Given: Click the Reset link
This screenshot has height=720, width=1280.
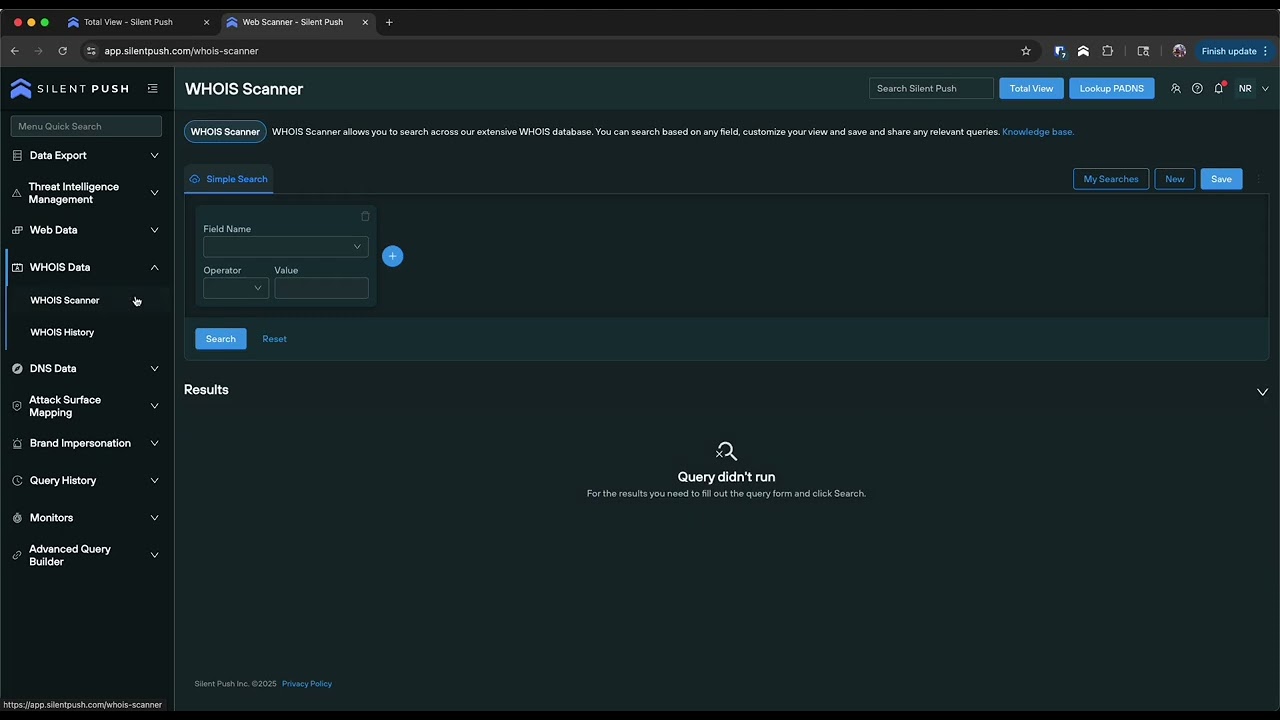Looking at the screenshot, I should (x=274, y=339).
